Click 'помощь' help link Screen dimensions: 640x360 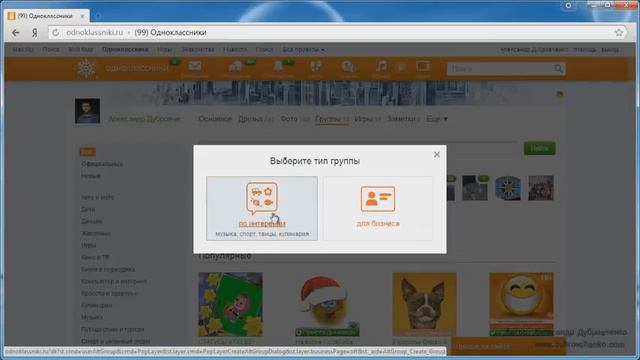584,49
